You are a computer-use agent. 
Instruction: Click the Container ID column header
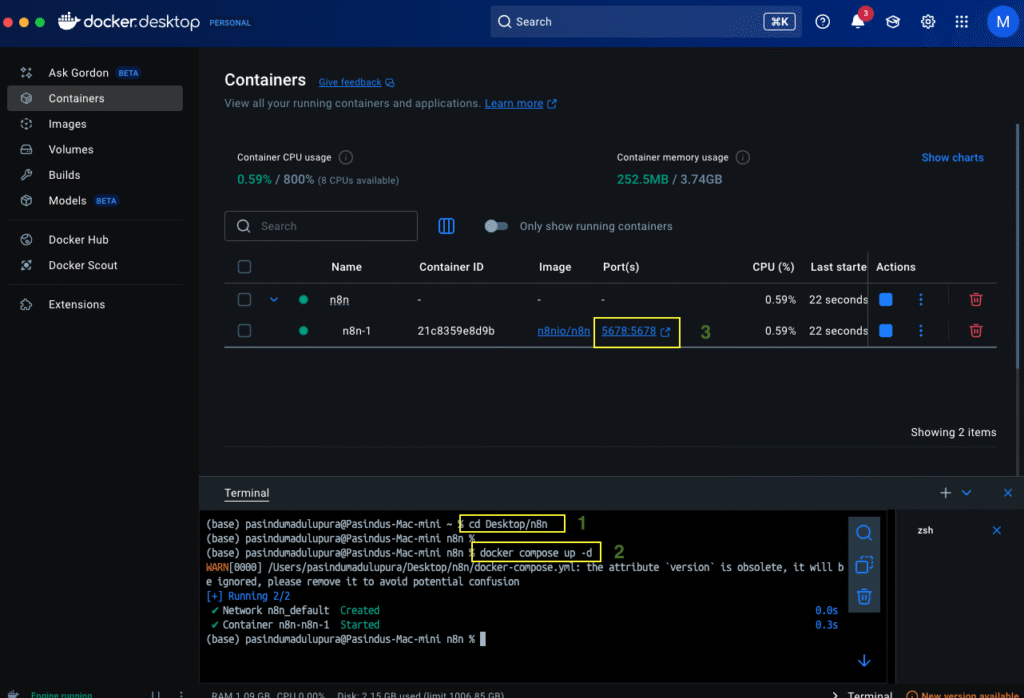[451, 266]
